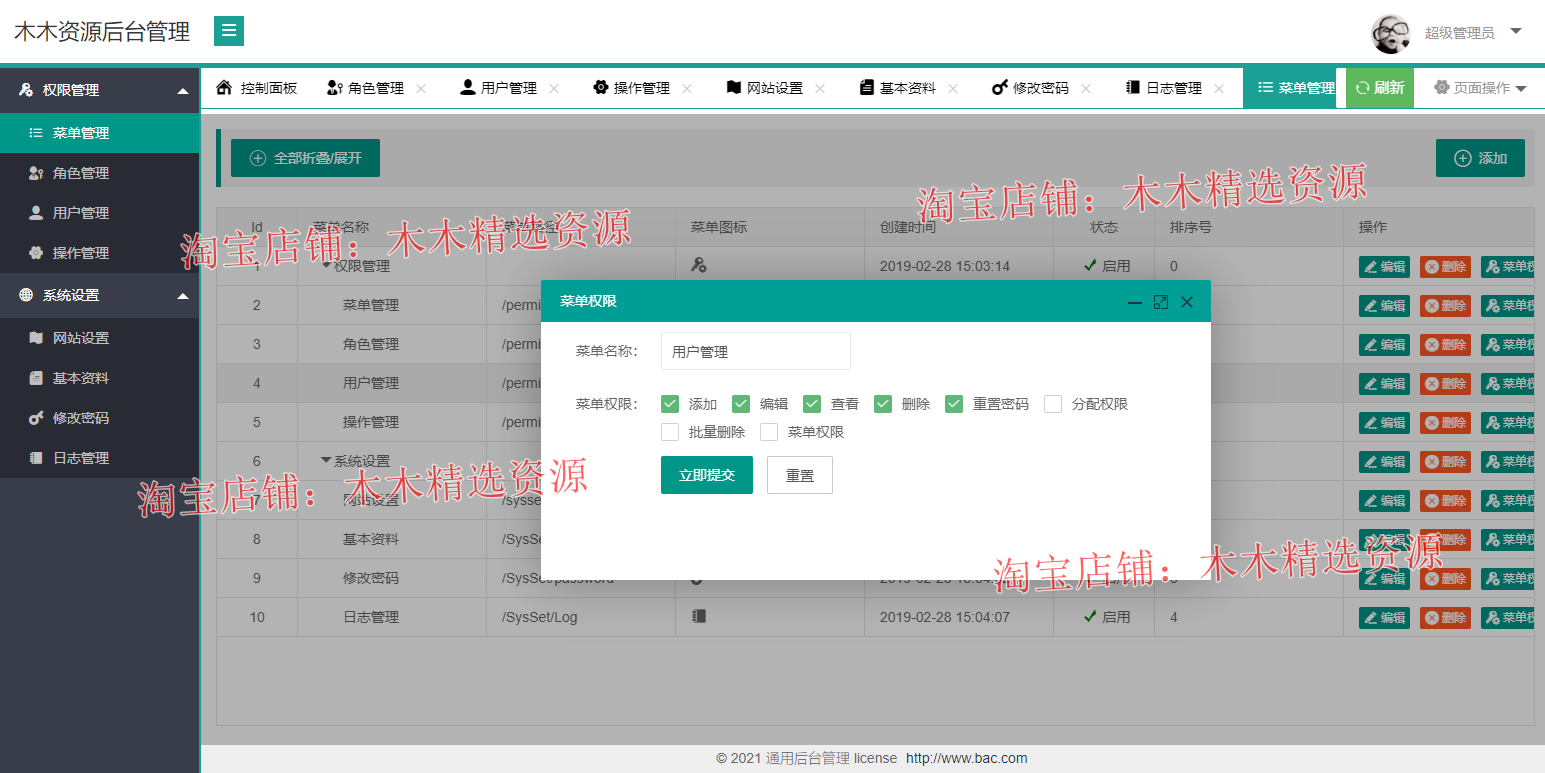Viewport: 1545px width, 773px height.
Task: Uncheck the 添加 permission checkbox
Action: [670, 404]
